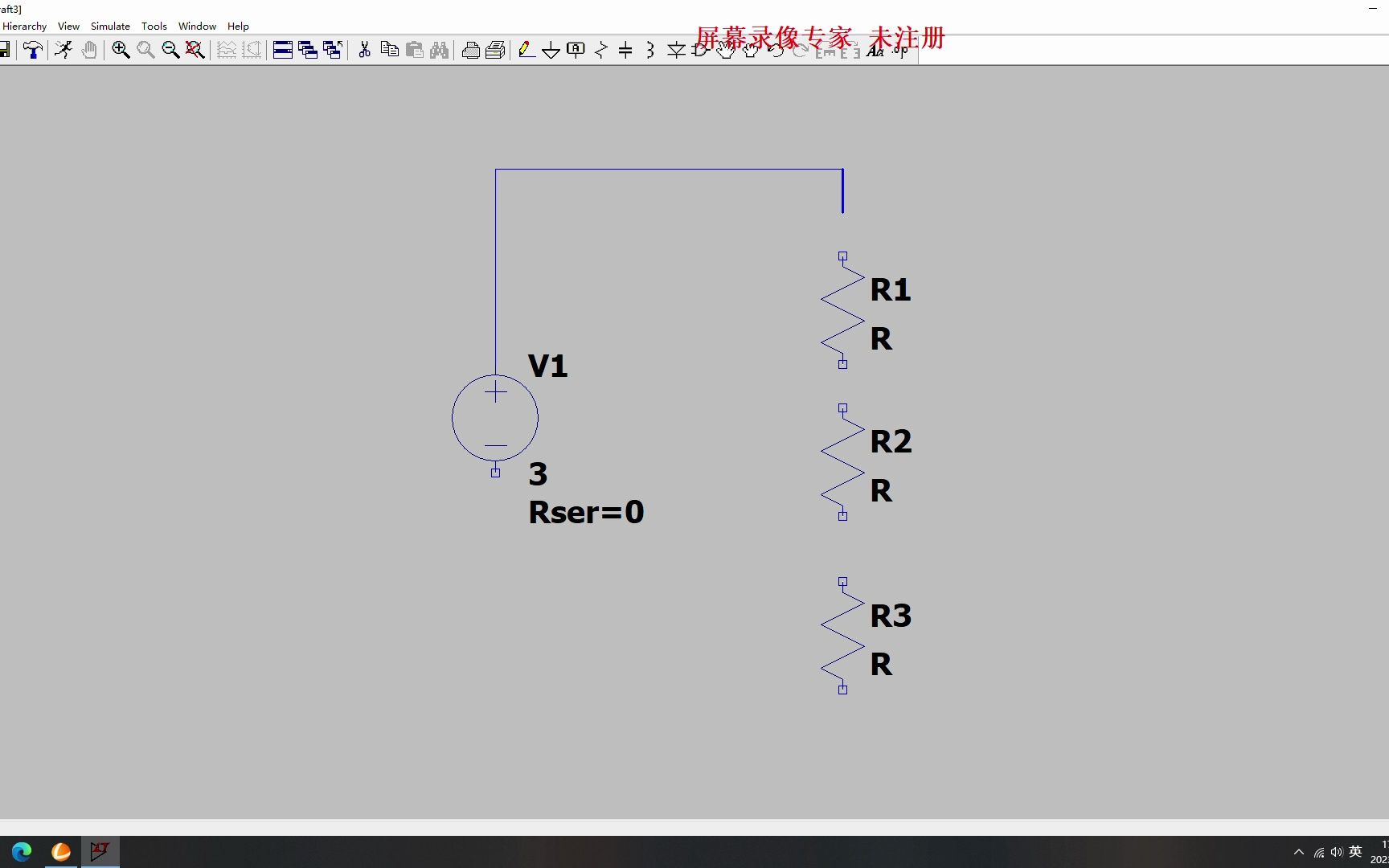
Task: Select the SPICE Directive .op tool
Action: [x=900, y=50]
